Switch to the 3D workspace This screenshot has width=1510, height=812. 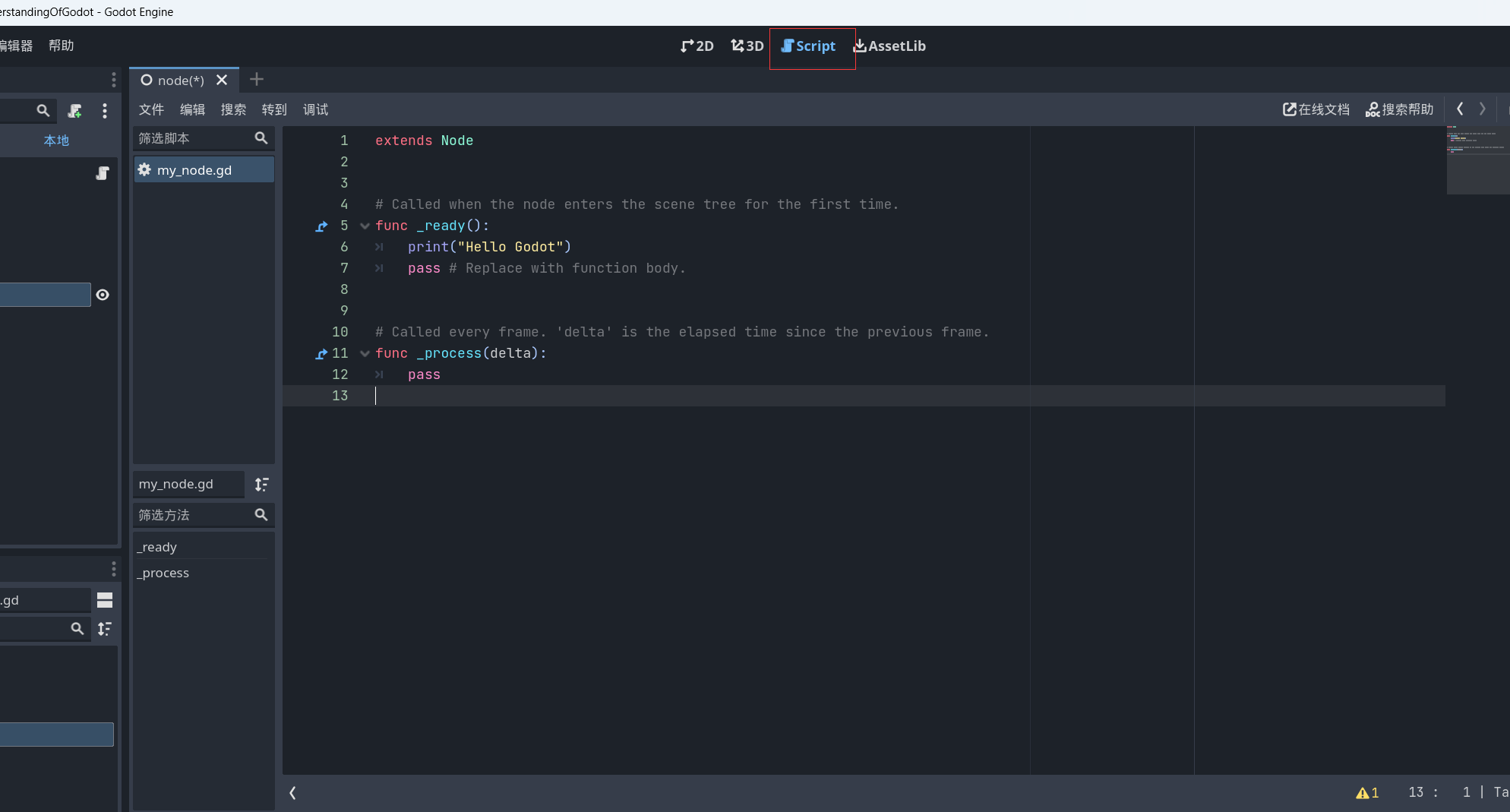747,46
